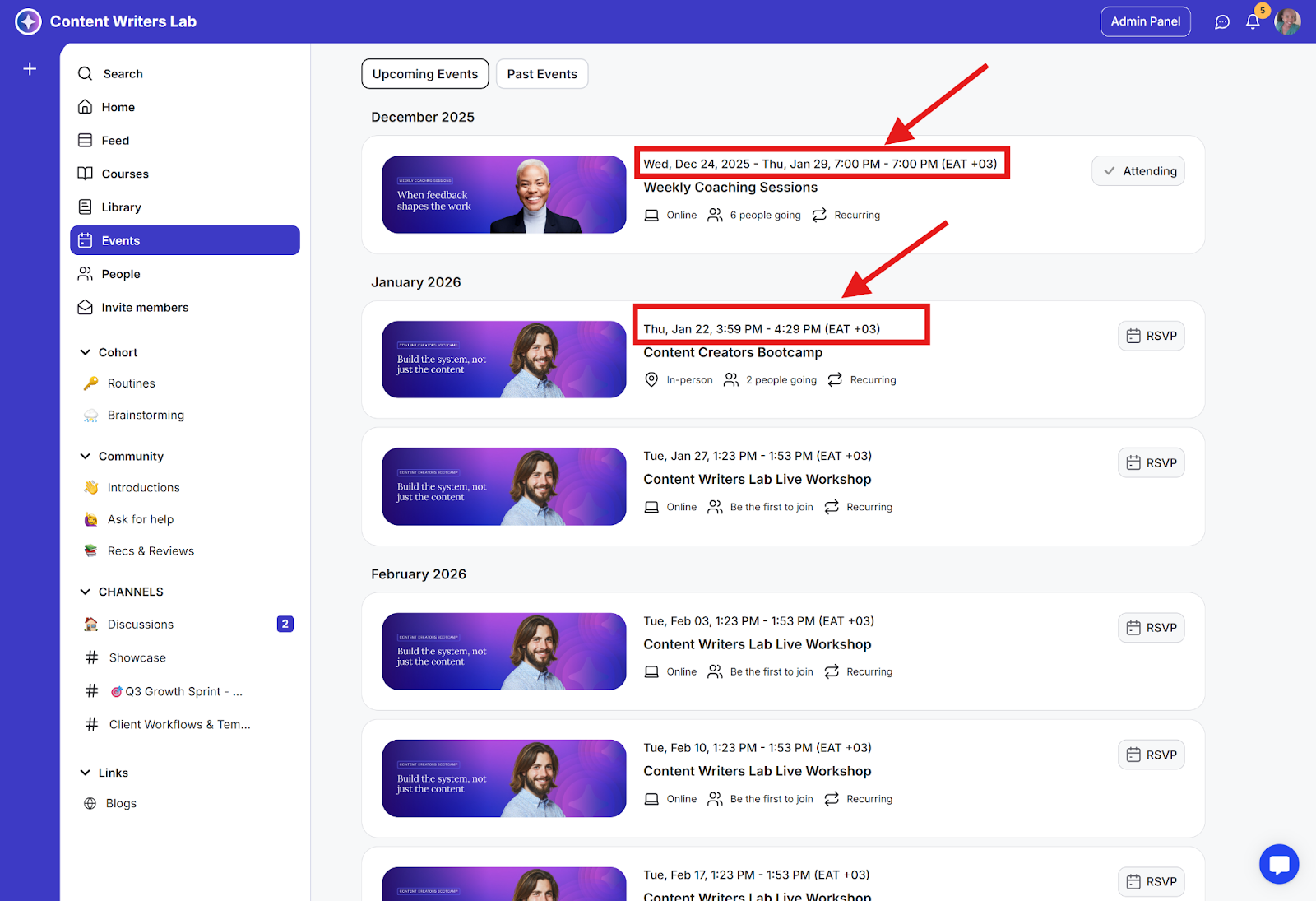This screenshot has height=901, width=1316.
Task: Click the Content Writers Lab logo icon
Action: pos(28,21)
